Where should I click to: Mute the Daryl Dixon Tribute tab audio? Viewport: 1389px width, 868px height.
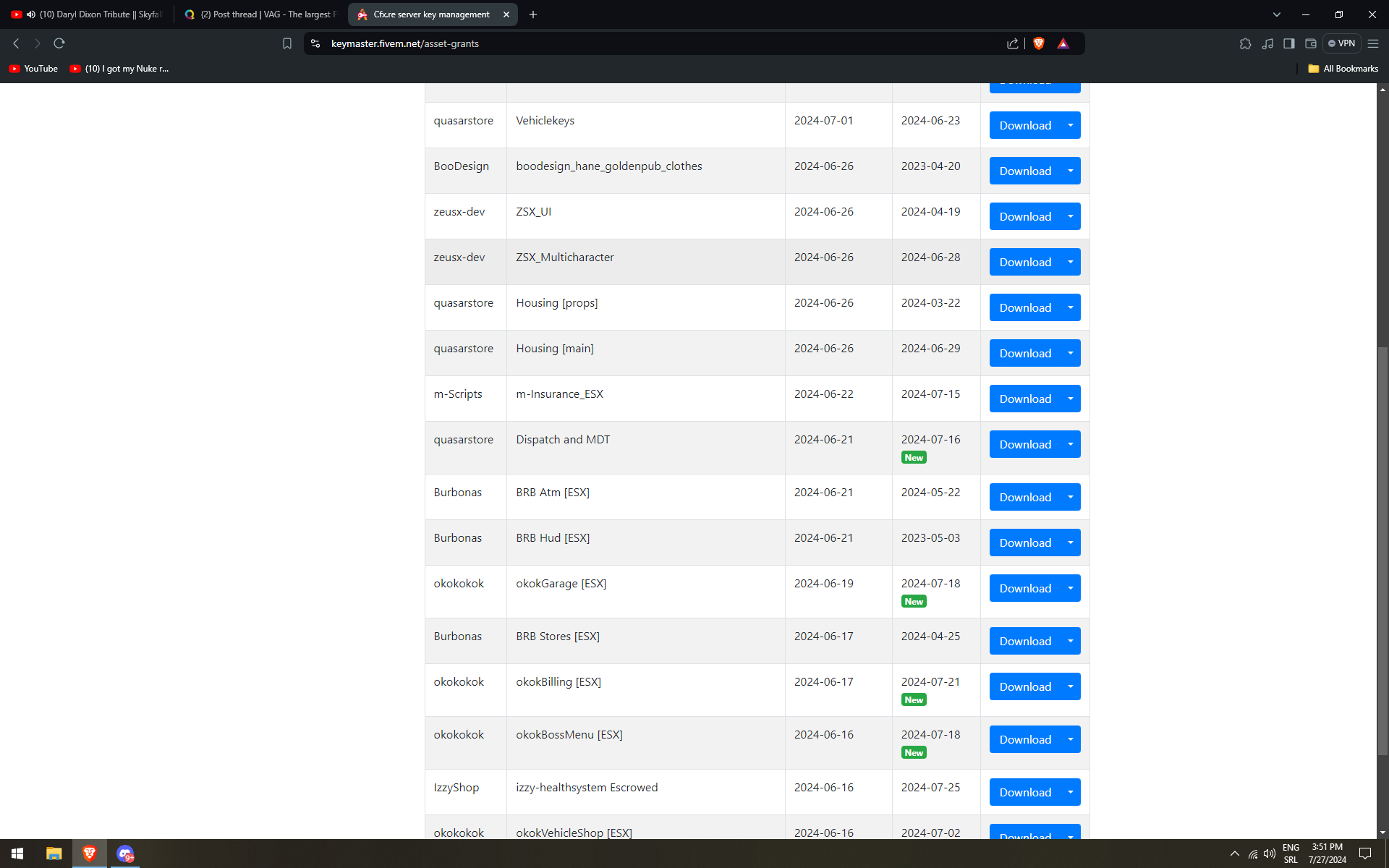[x=31, y=14]
